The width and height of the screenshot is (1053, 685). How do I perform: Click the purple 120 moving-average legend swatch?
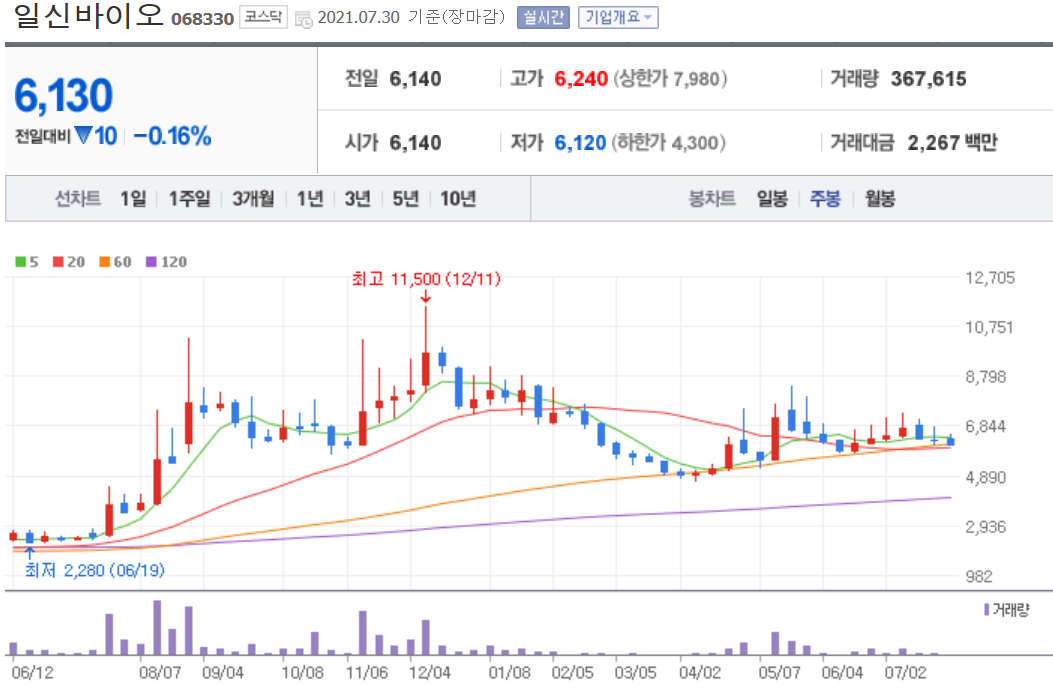151,262
